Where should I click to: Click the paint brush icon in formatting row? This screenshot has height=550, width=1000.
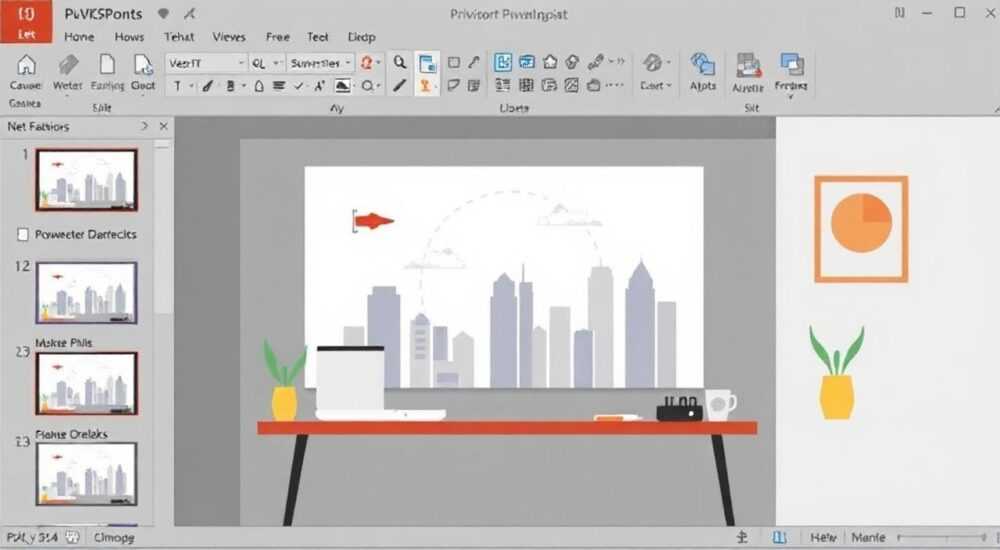pos(208,85)
